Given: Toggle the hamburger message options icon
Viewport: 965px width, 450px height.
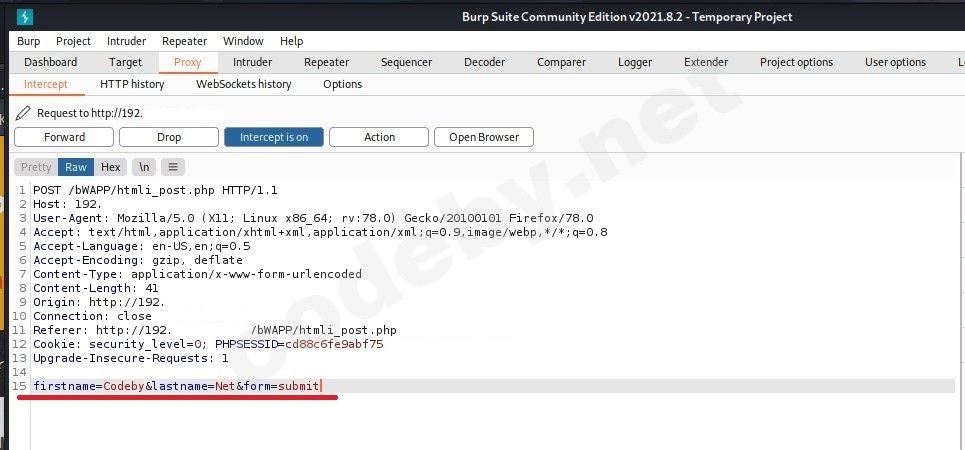Looking at the screenshot, I should [x=174, y=167].
